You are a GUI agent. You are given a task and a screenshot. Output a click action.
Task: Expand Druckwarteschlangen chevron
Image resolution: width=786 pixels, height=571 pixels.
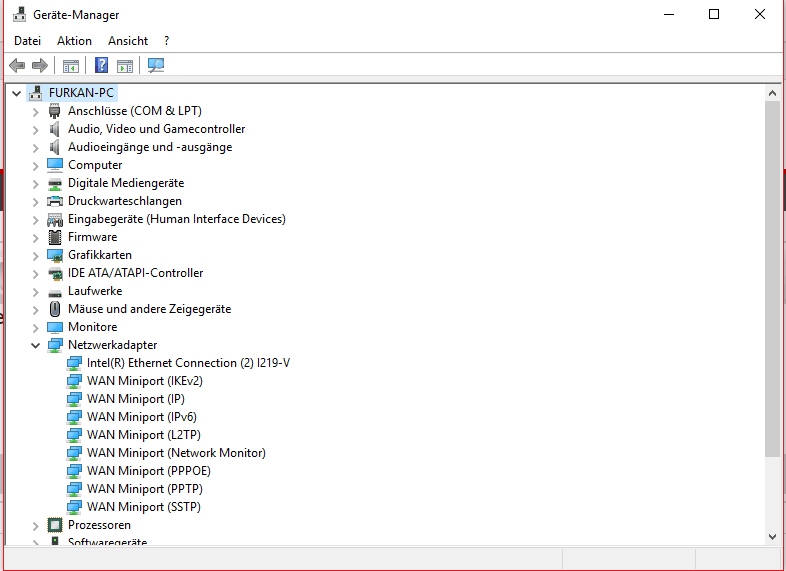pyautogui.click(x=36, y=202)
